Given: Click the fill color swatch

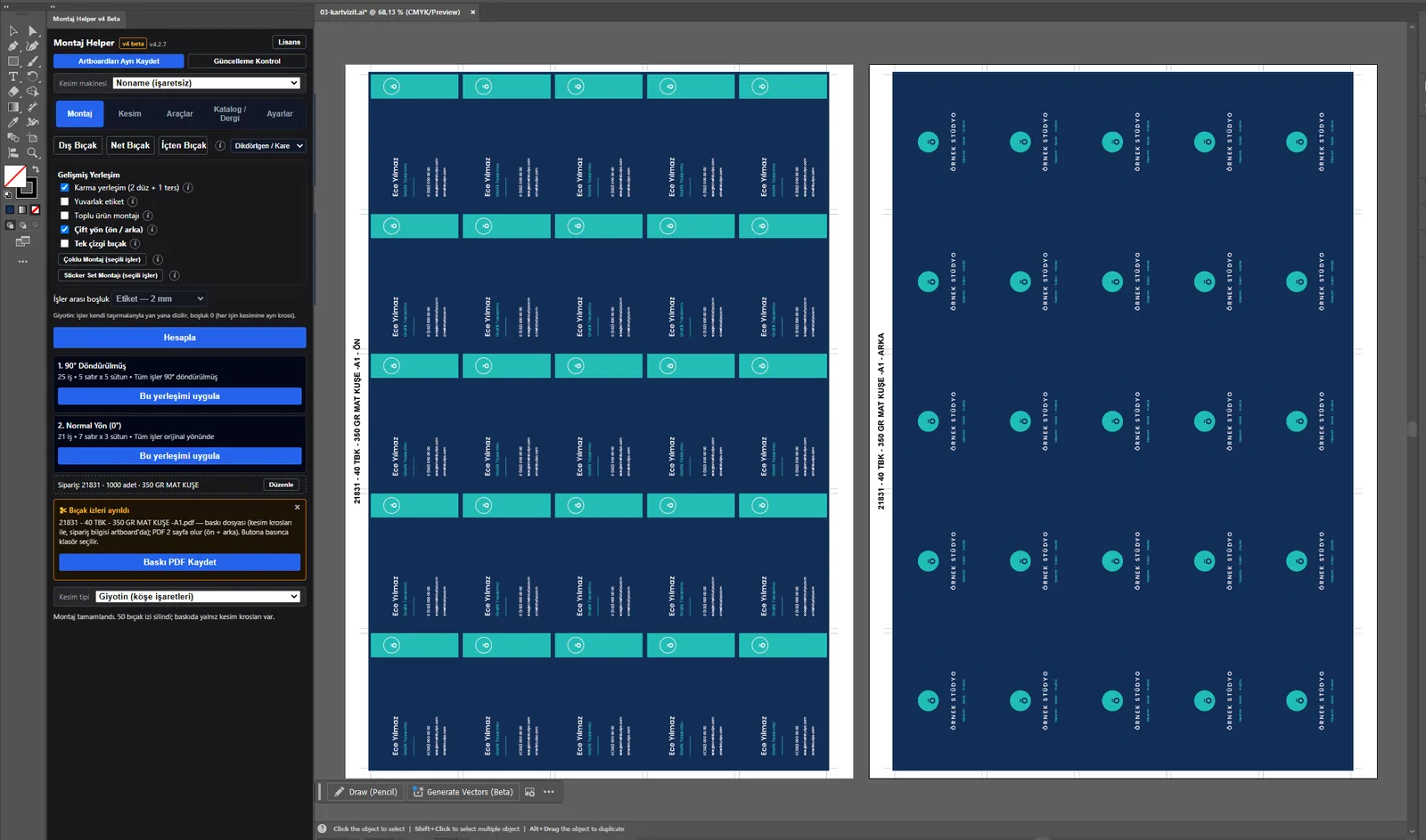Looking at the screenshot, I should pyautogui.click(x=15, y=175).
